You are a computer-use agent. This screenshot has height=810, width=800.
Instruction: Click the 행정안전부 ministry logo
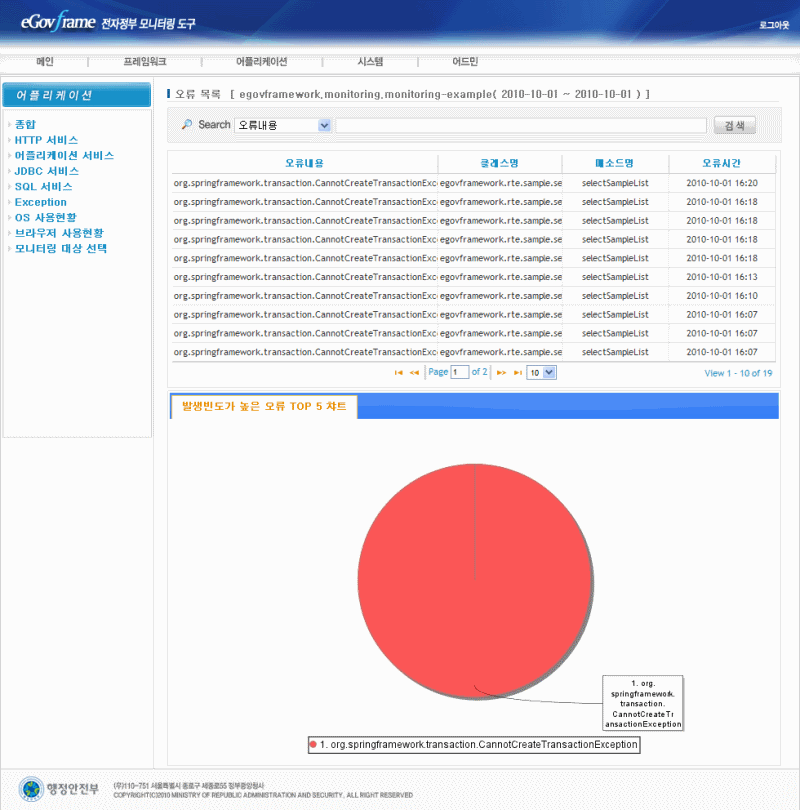click(x=61, y=788)
